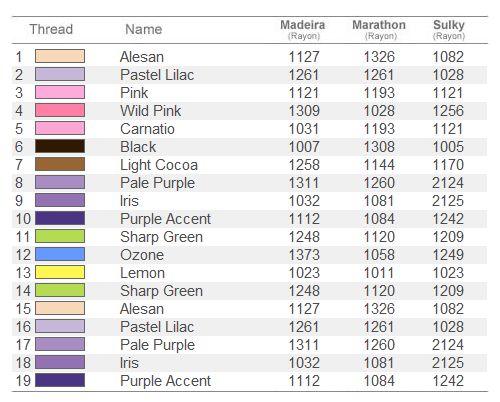Select the Purple Accent swatch in row 19

60,380
